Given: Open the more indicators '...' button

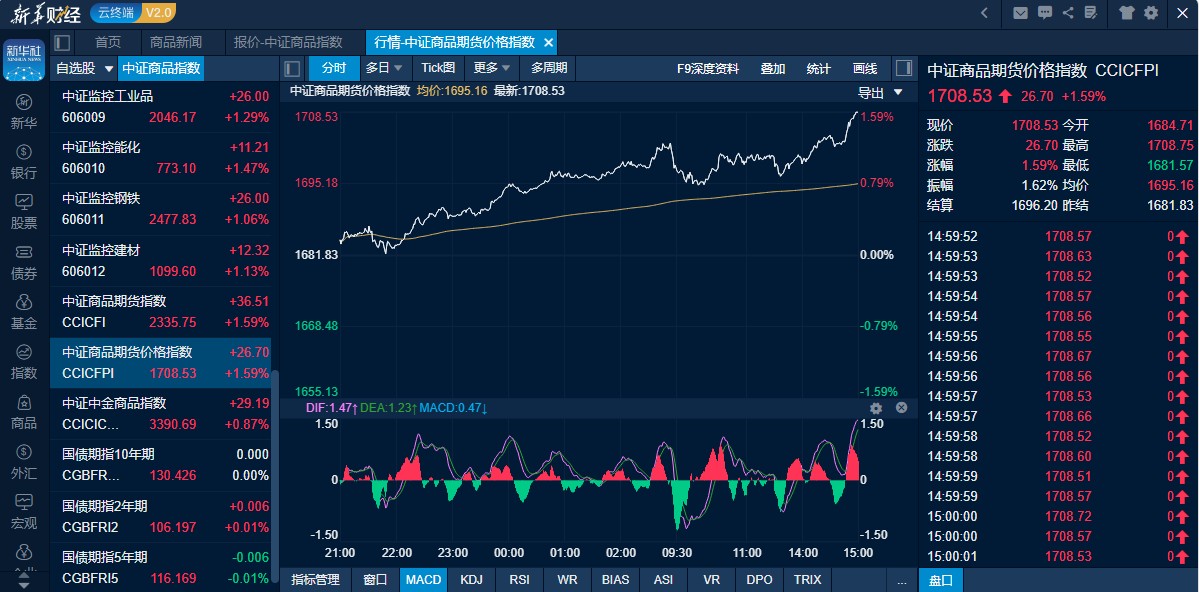Looking at the screenshot, I should point(902,580).
